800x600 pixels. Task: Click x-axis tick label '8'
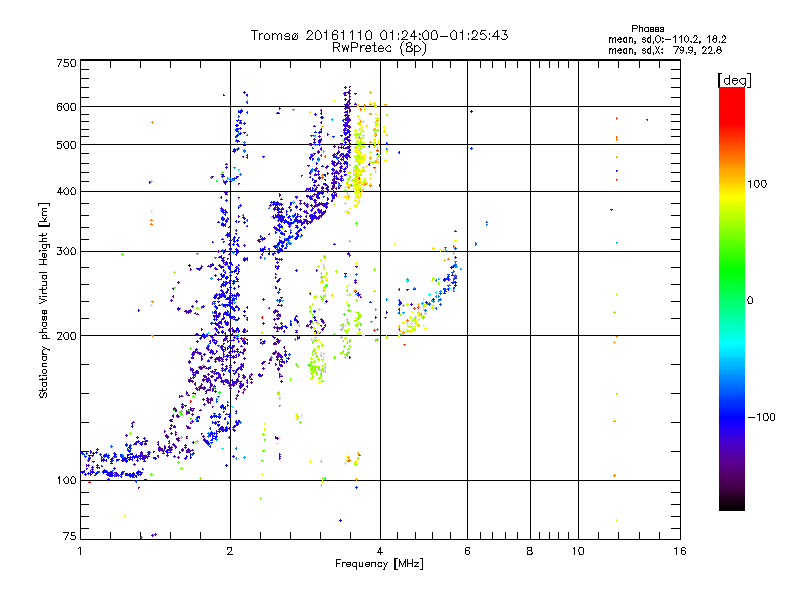(530, 551)
